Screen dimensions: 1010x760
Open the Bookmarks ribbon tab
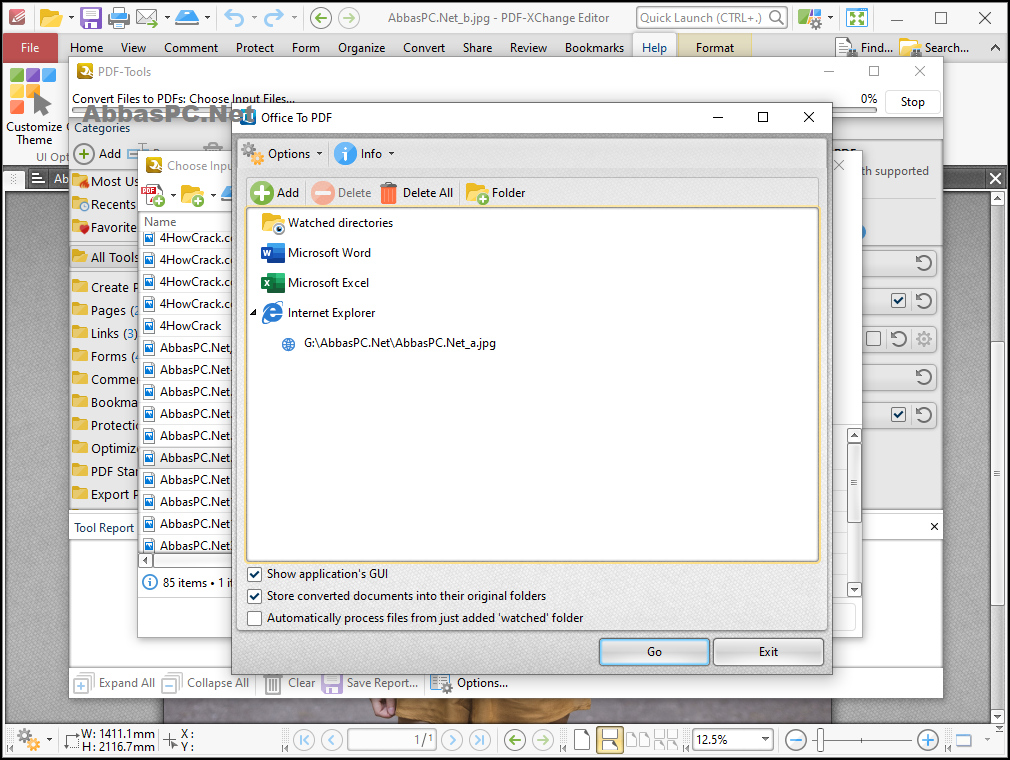click(594, 48)
